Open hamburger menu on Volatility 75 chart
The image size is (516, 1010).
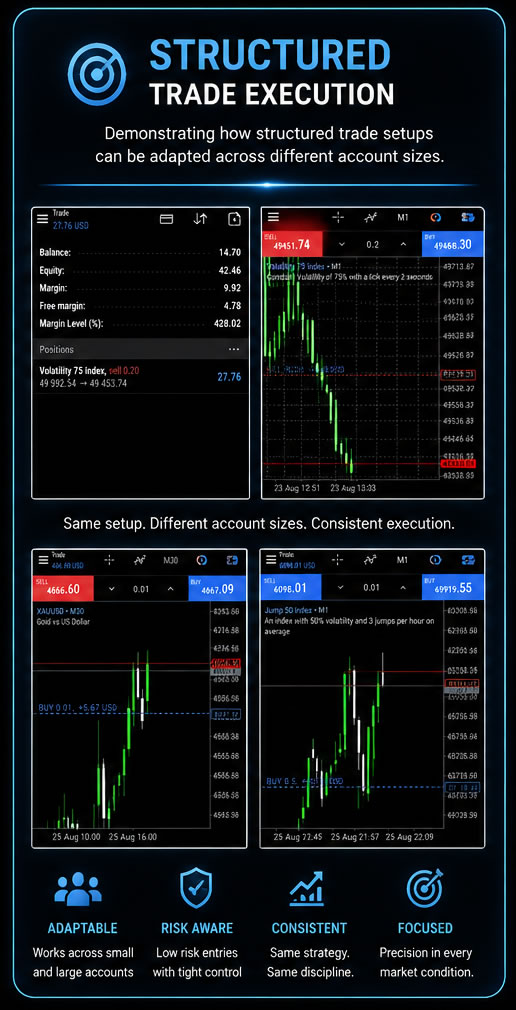(x=273, y=217)
